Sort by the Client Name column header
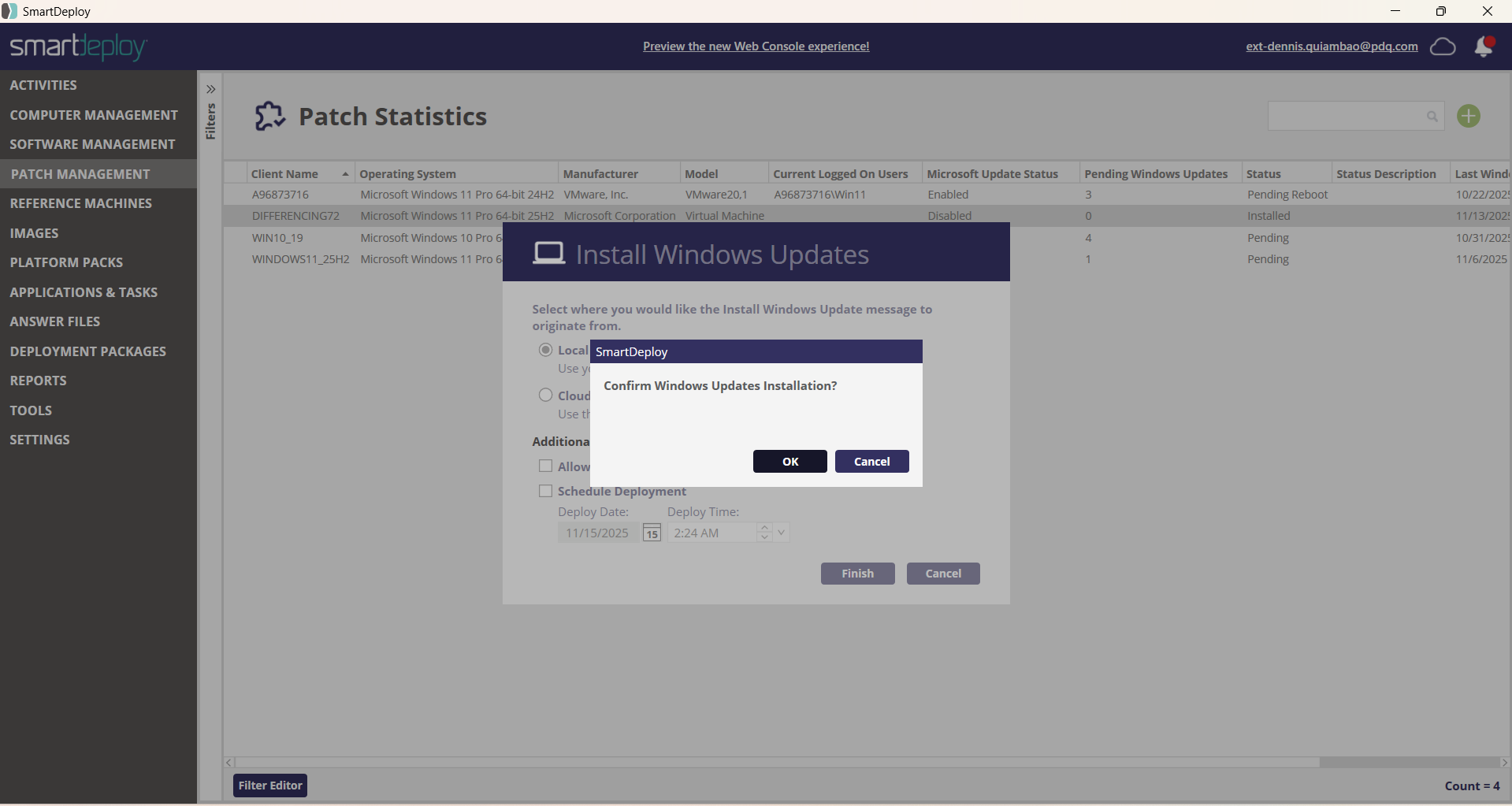This screenshot has width=1512, height=806. click(284, 174)
